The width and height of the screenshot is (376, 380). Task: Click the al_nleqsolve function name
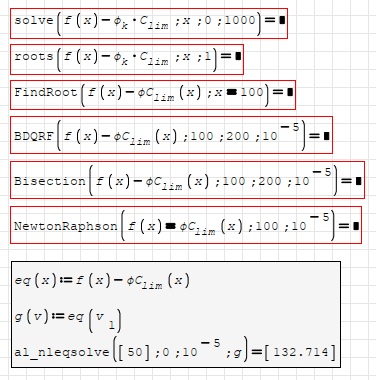coord(62,352)
